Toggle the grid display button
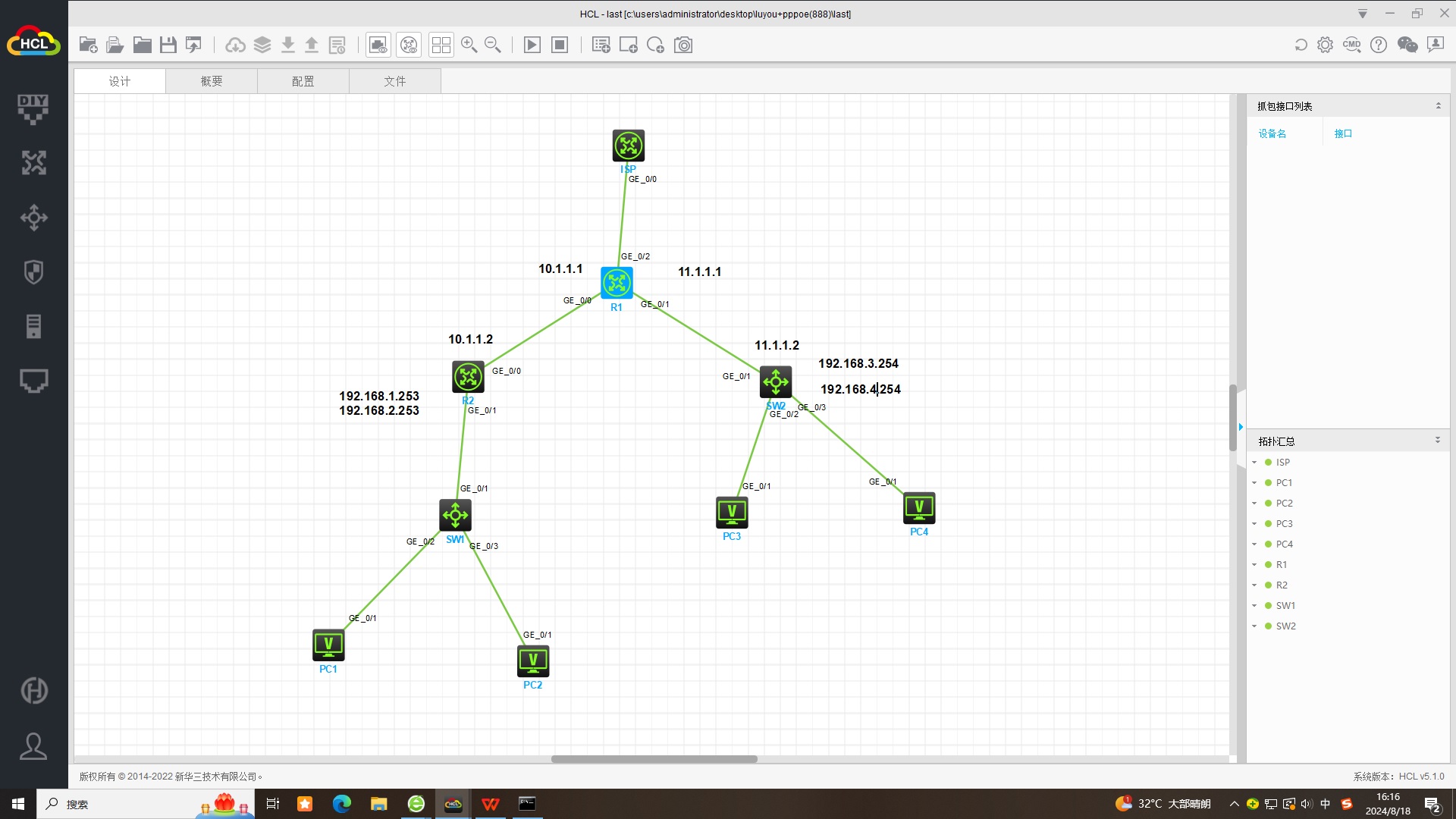This screenshot has height=819, width=1456. (441, 45)
